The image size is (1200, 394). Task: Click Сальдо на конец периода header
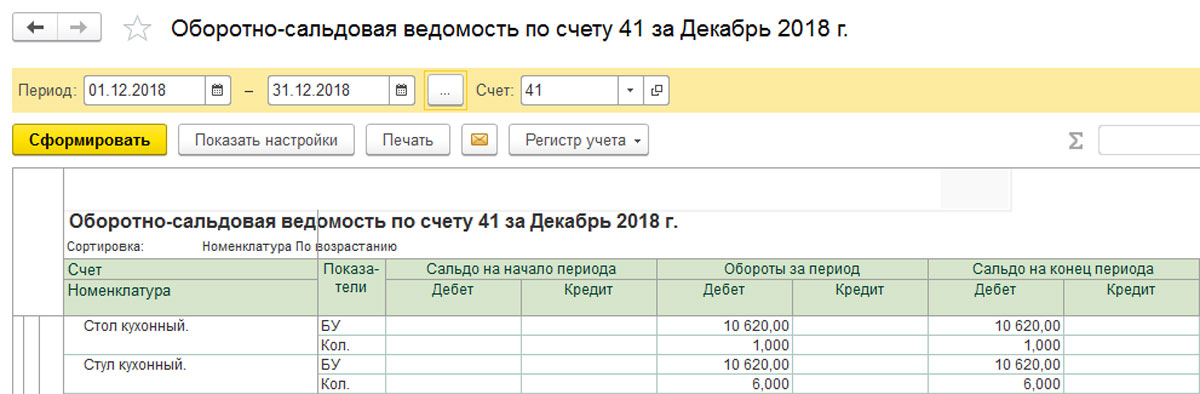tap(1063, 269)
